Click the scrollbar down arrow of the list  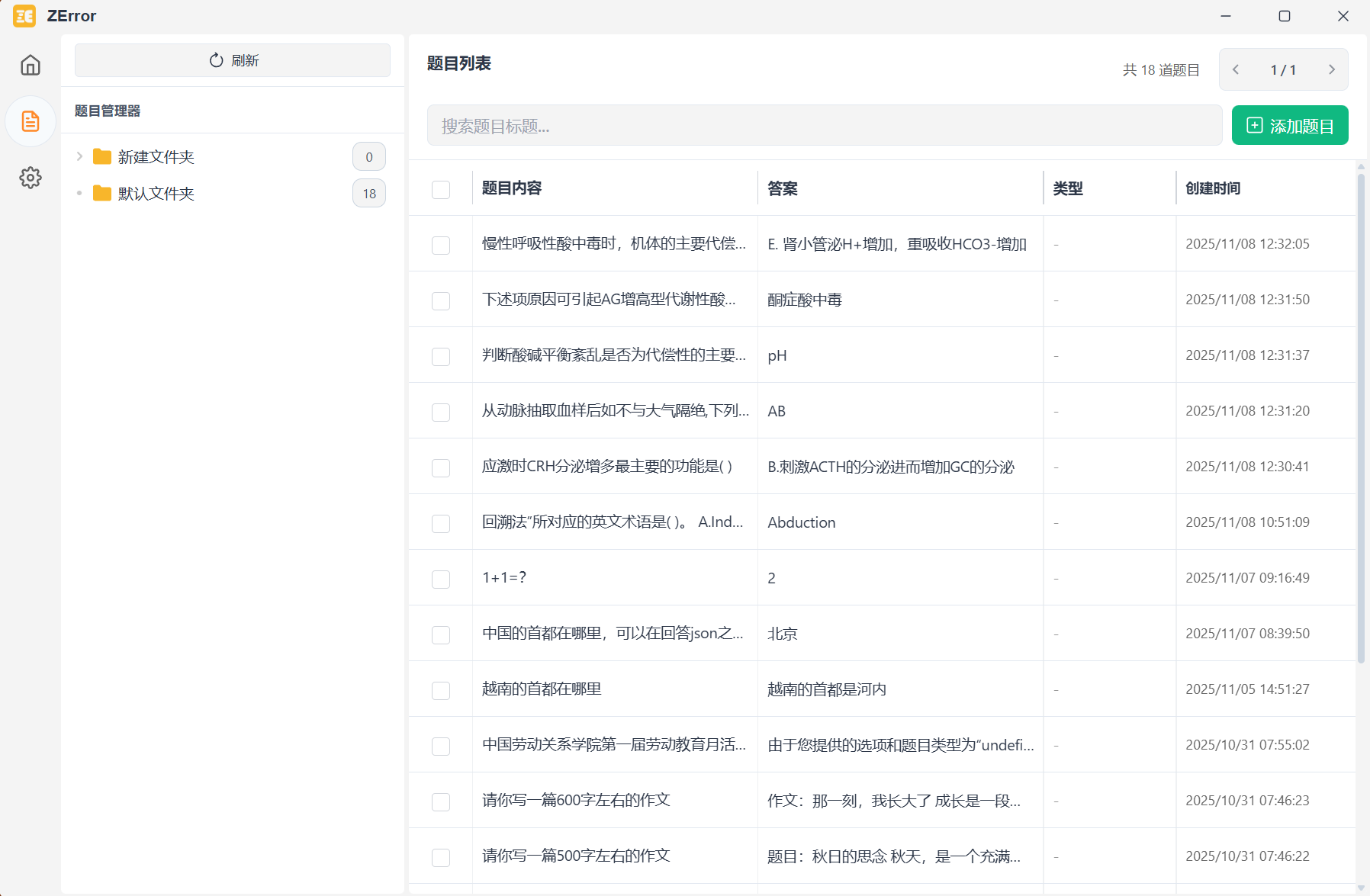[1362, 888]
